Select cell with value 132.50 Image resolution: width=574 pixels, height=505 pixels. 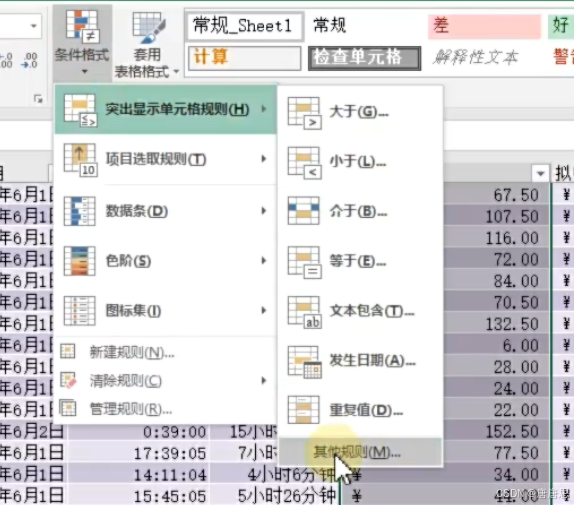click(496, 324)
